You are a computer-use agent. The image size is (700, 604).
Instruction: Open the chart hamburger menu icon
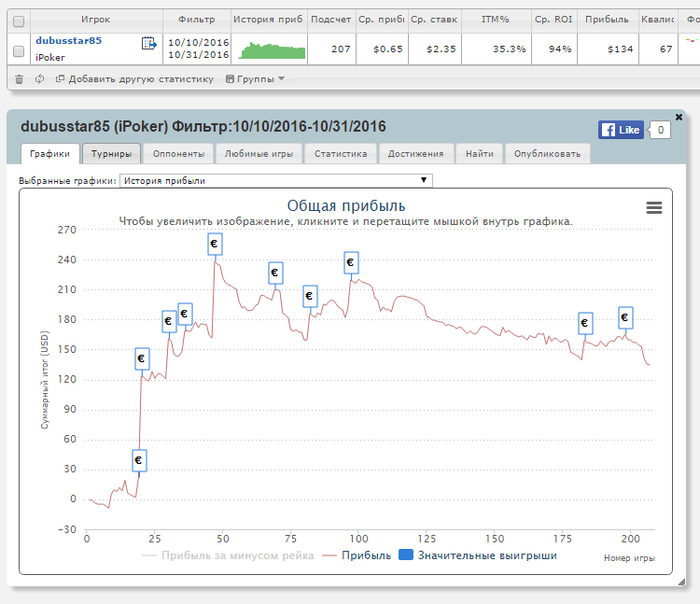click(654, 208)
